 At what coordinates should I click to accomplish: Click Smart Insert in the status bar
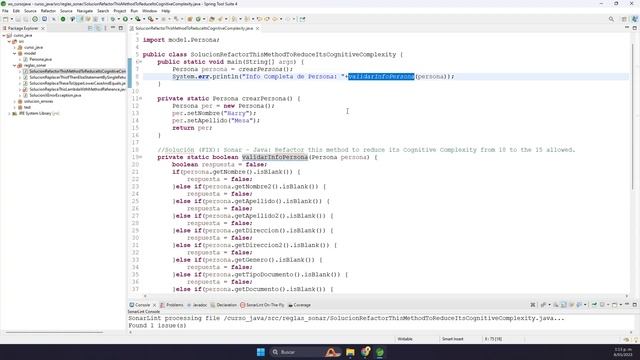(x=452, y=339)
